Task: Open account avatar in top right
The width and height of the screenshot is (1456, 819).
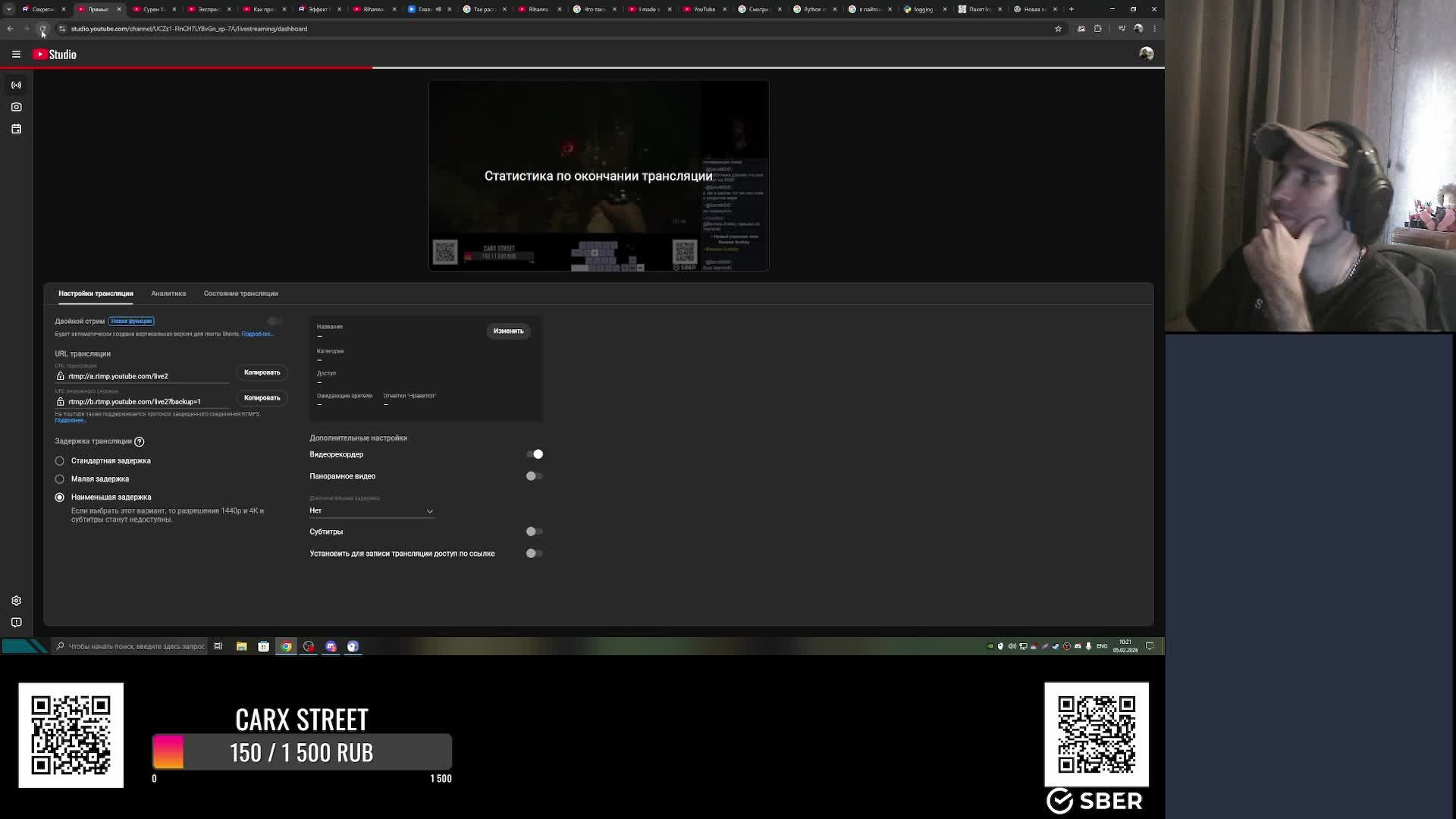Action: pos(1146,54)
